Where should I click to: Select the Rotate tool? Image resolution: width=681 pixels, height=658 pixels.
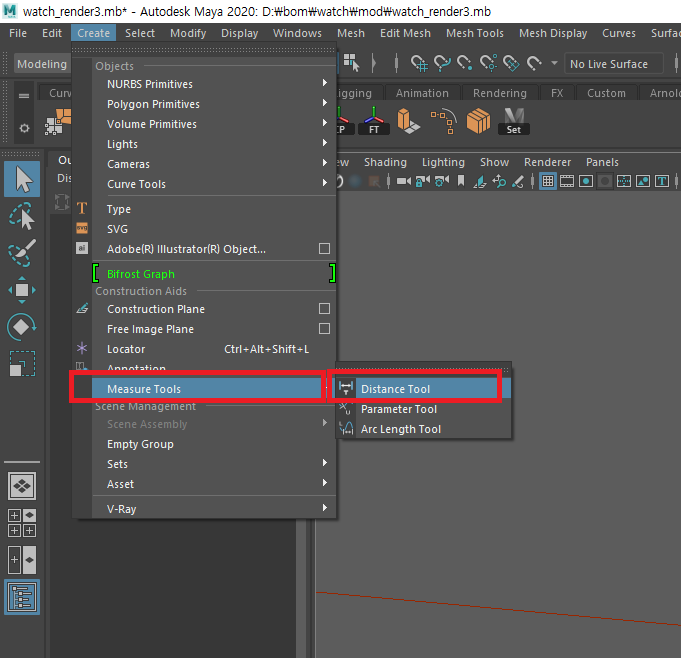[x=22, y=327]
